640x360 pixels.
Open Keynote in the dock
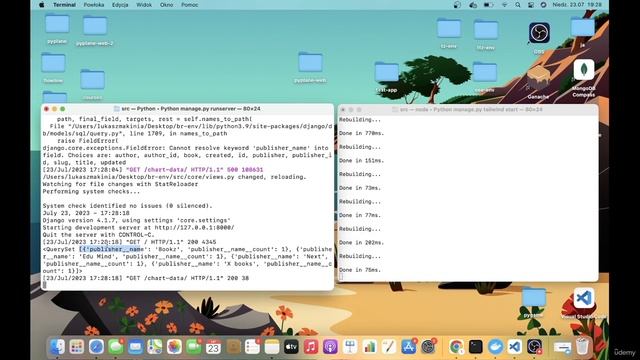(x=350, y=347)
